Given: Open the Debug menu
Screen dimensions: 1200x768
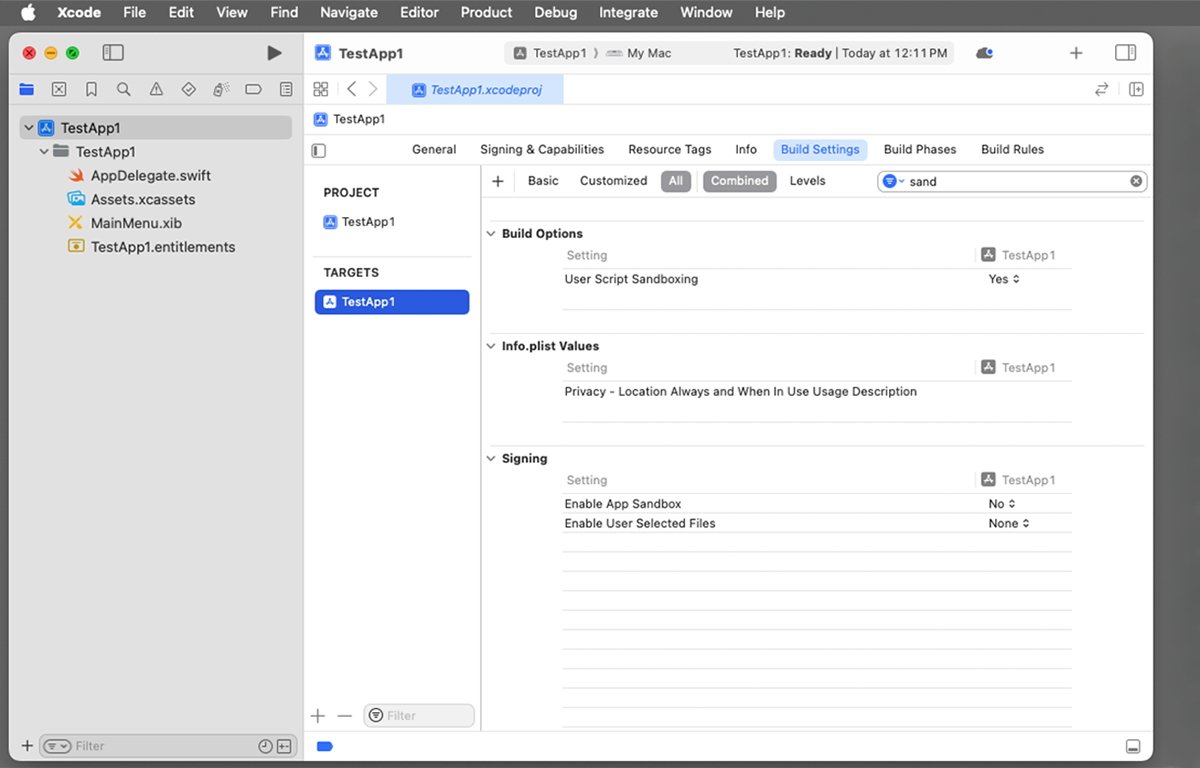Looking at the screenshot, I should 555,12.
